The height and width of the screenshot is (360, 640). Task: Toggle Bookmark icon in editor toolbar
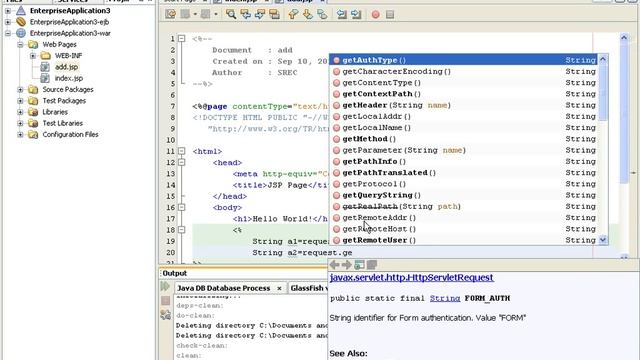point(322,14)
